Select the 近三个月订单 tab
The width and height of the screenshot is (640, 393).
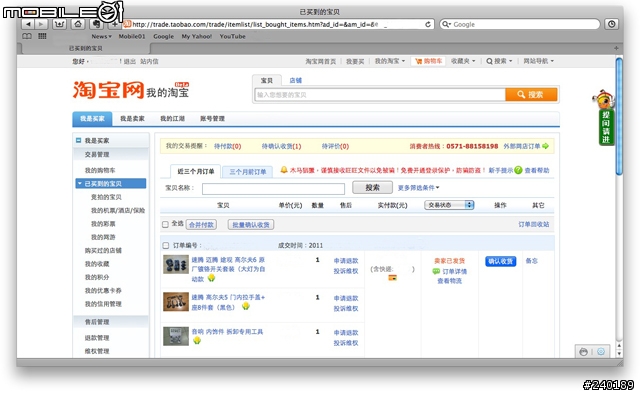pos(196,171)
